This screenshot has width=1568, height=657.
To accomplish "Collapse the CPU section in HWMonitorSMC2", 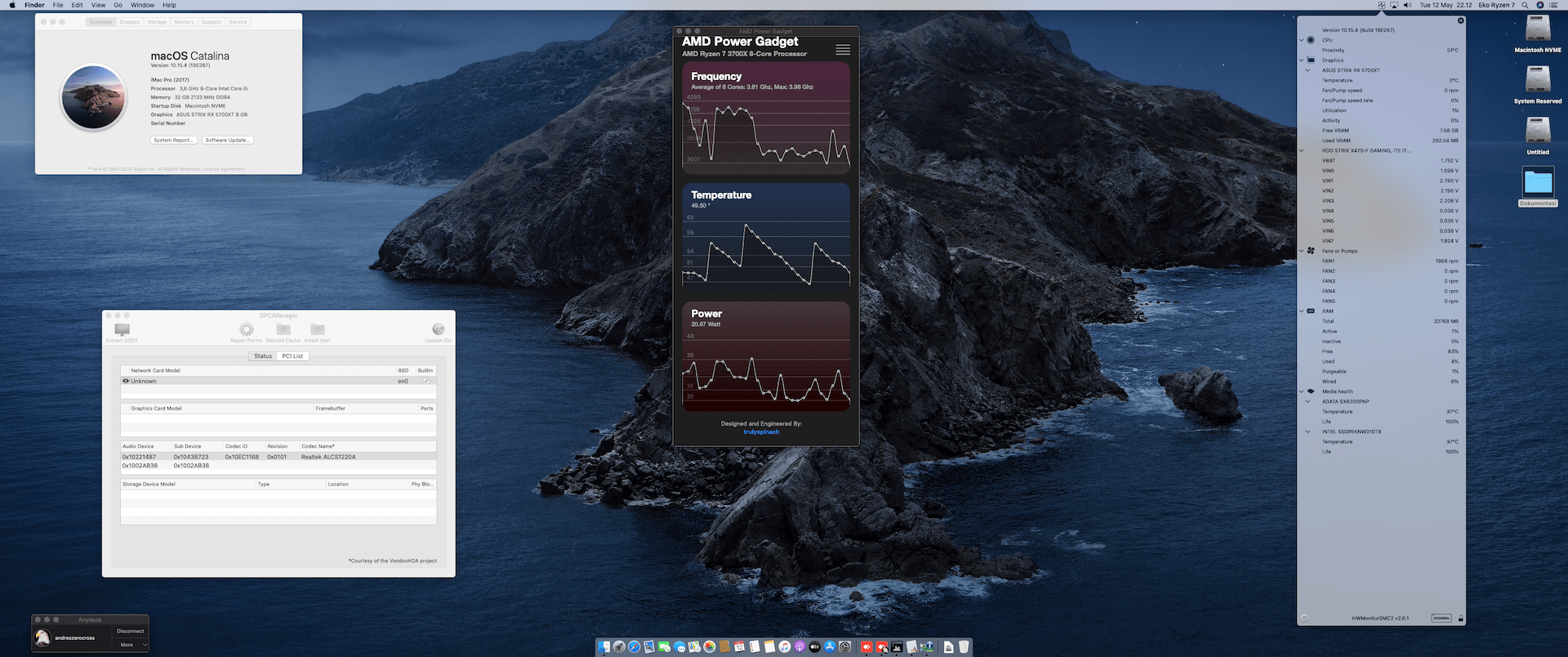I will coord(1302,40).
